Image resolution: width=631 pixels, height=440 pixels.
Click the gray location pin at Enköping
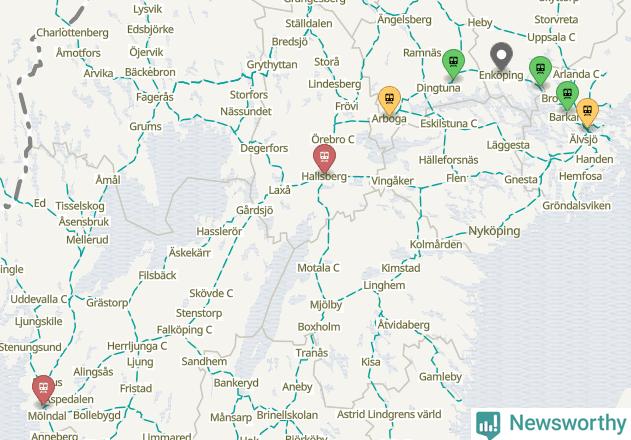pyautogui.click(x=501, y=56)
